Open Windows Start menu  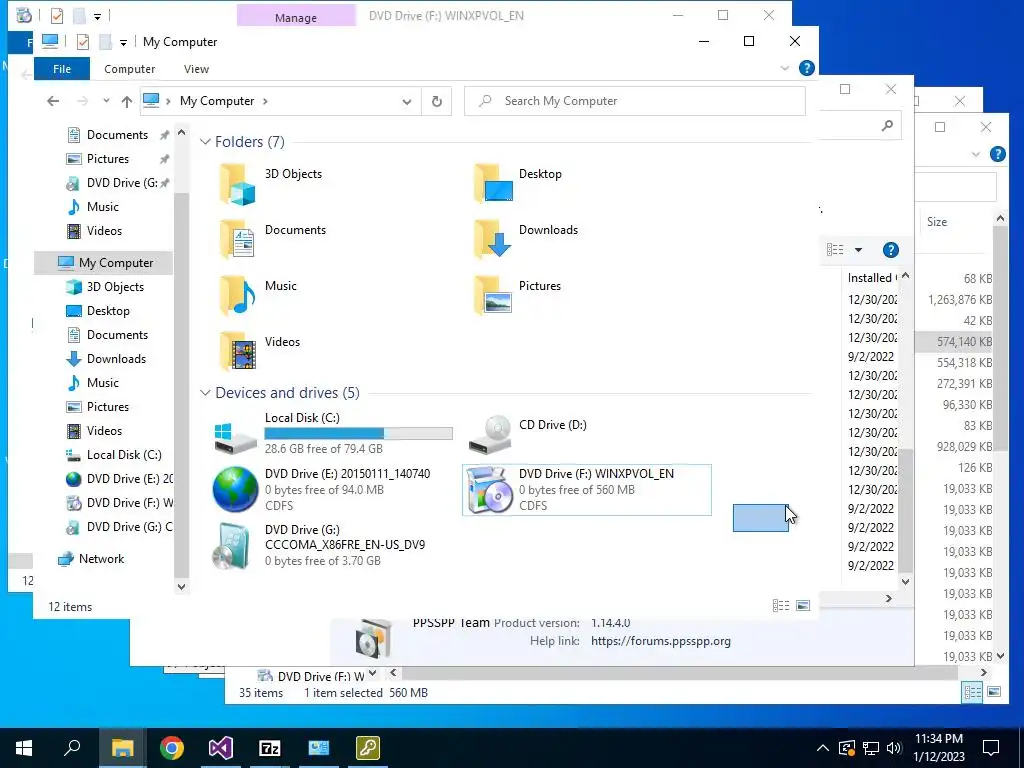[24, 748]
